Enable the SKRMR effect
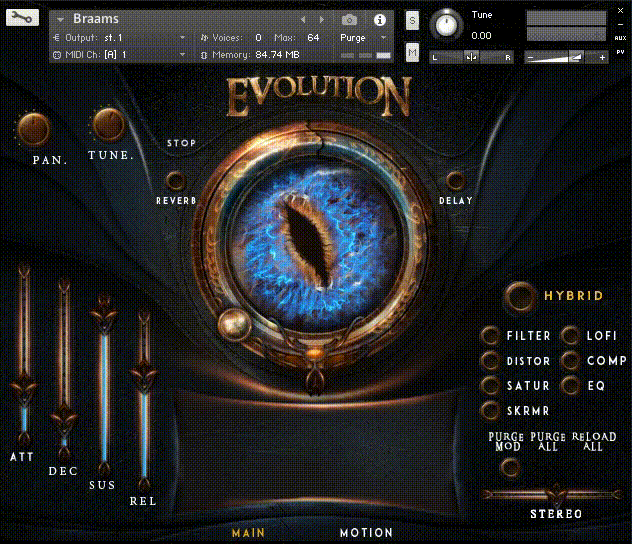This screenshot has height=544, width=632. [491, 411]
